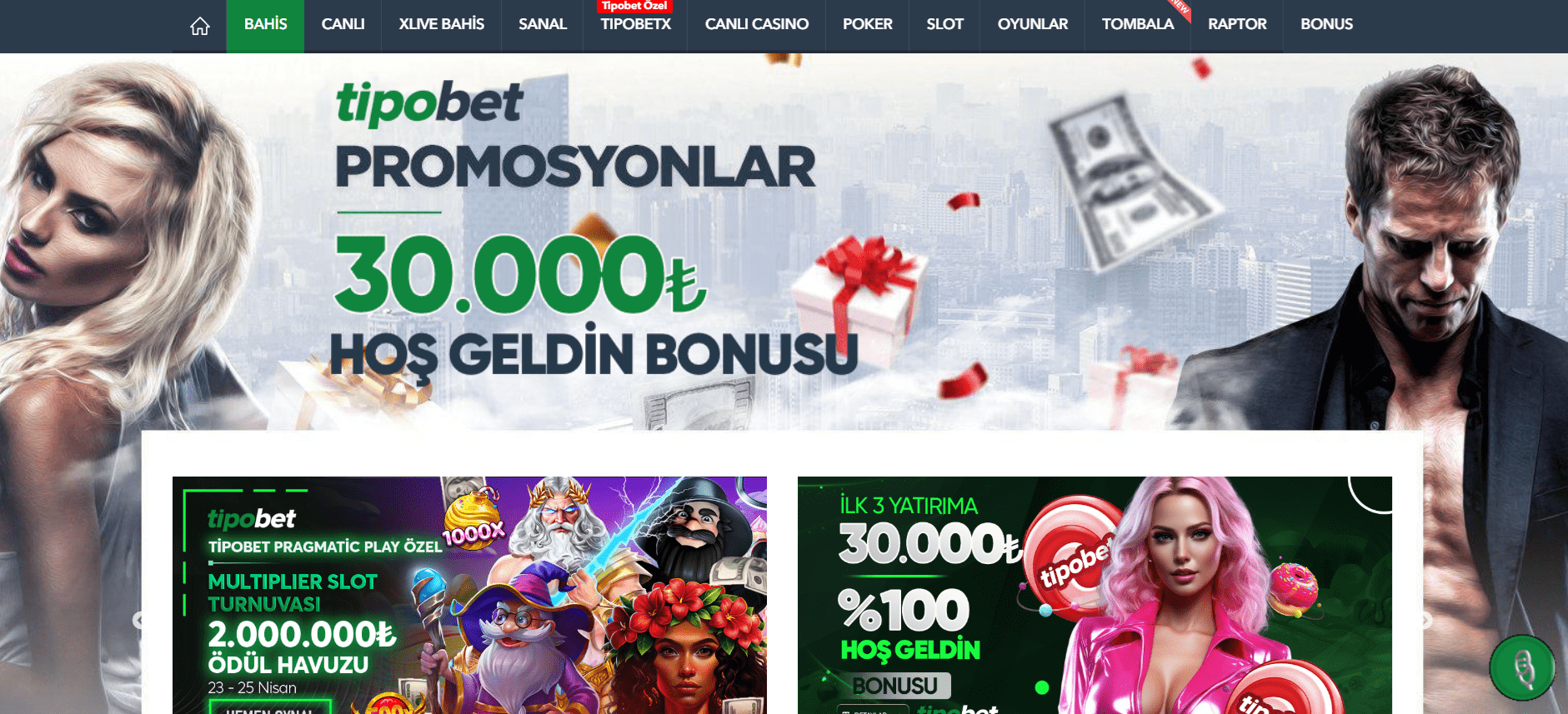
Task: Open the OYUNLAR menu
Action: pyautogui.click(x=1032, y=26)
